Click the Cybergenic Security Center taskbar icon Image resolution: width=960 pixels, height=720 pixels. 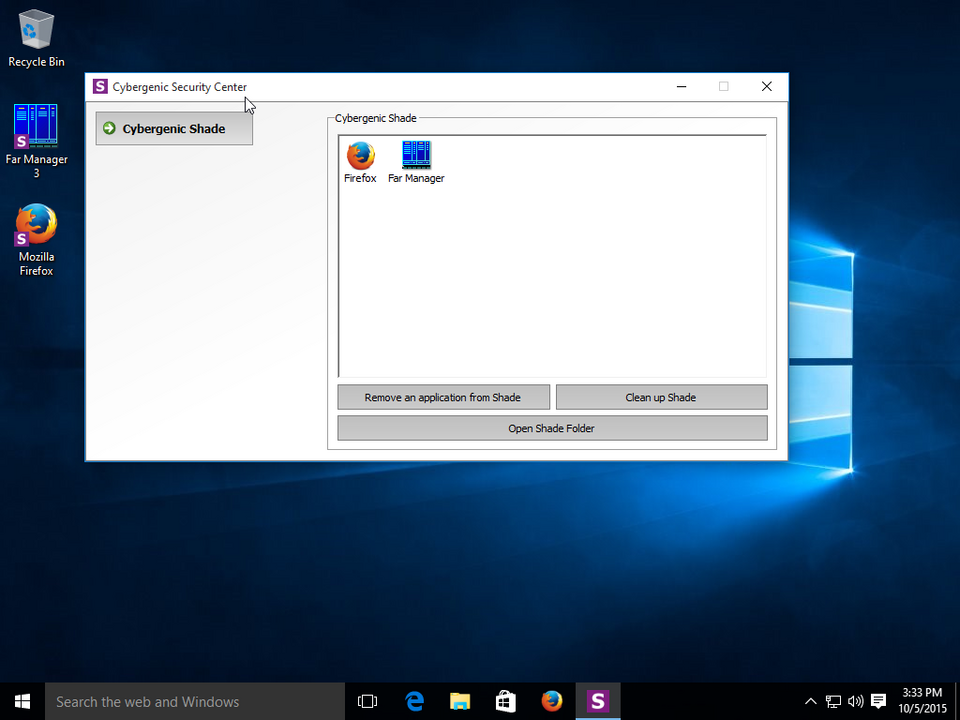click(x=598, y=701)
